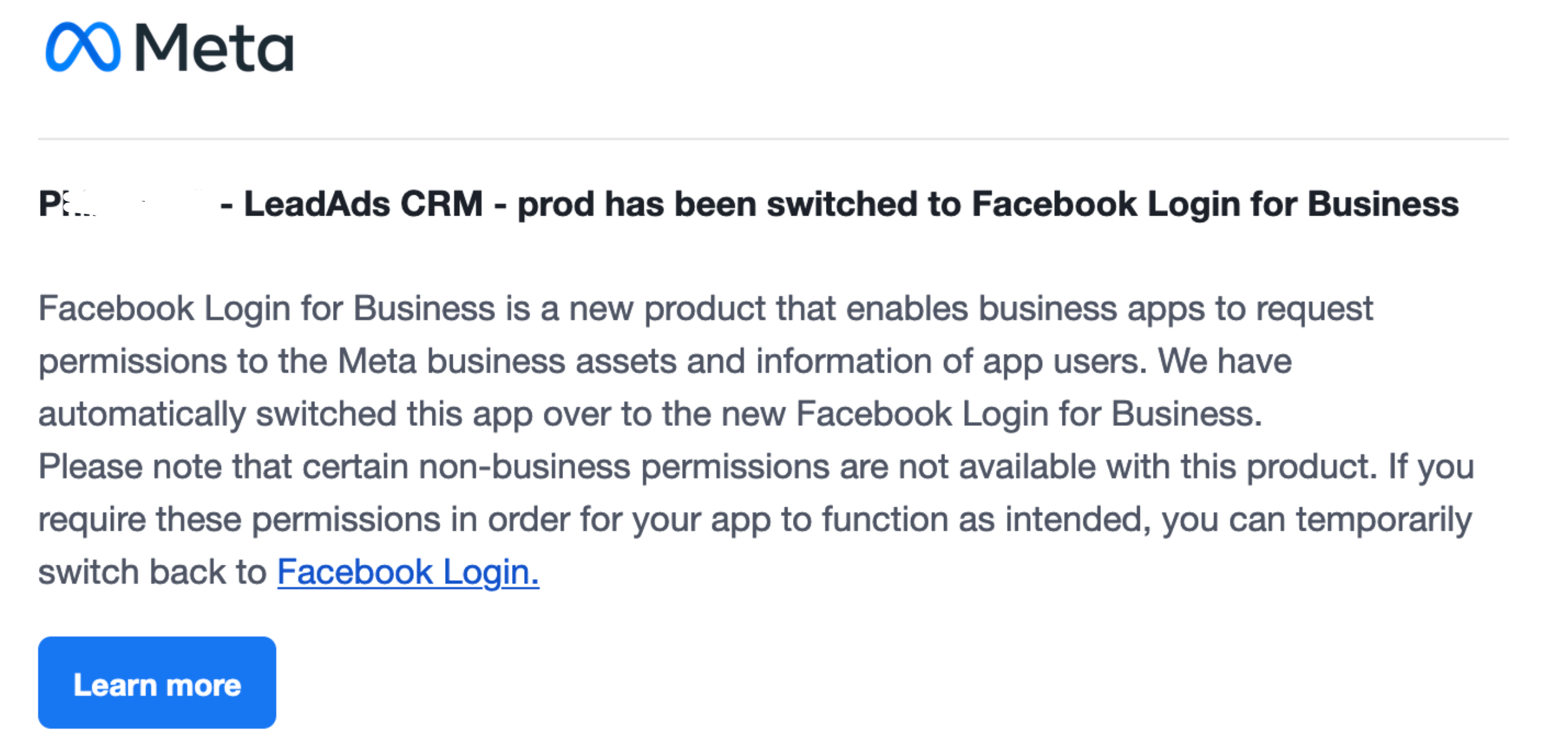Click the horizontal divider under the logo
1568x751 pixels.
(773, 139)
